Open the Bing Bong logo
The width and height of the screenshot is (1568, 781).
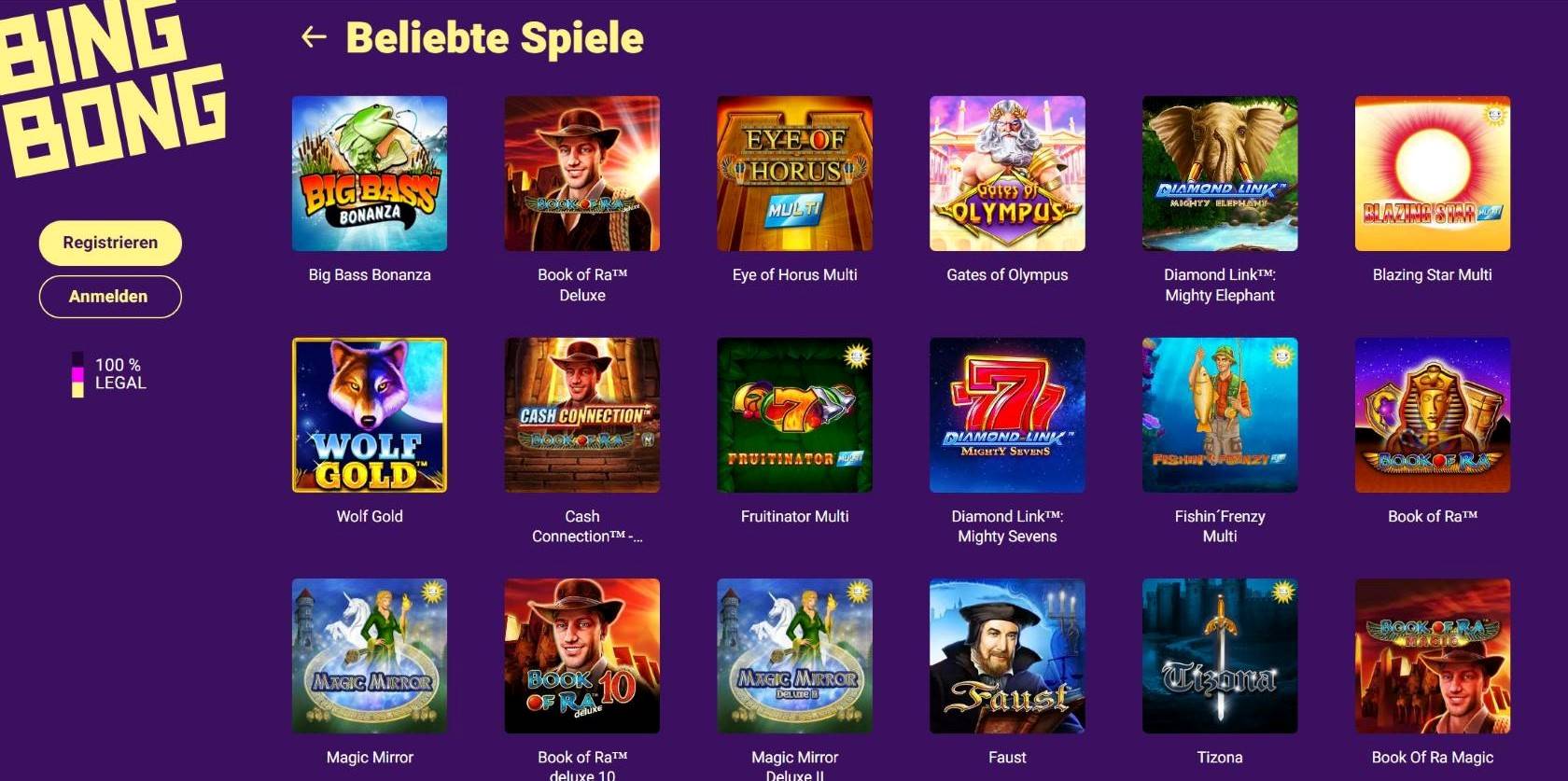(x=110, y=86)
